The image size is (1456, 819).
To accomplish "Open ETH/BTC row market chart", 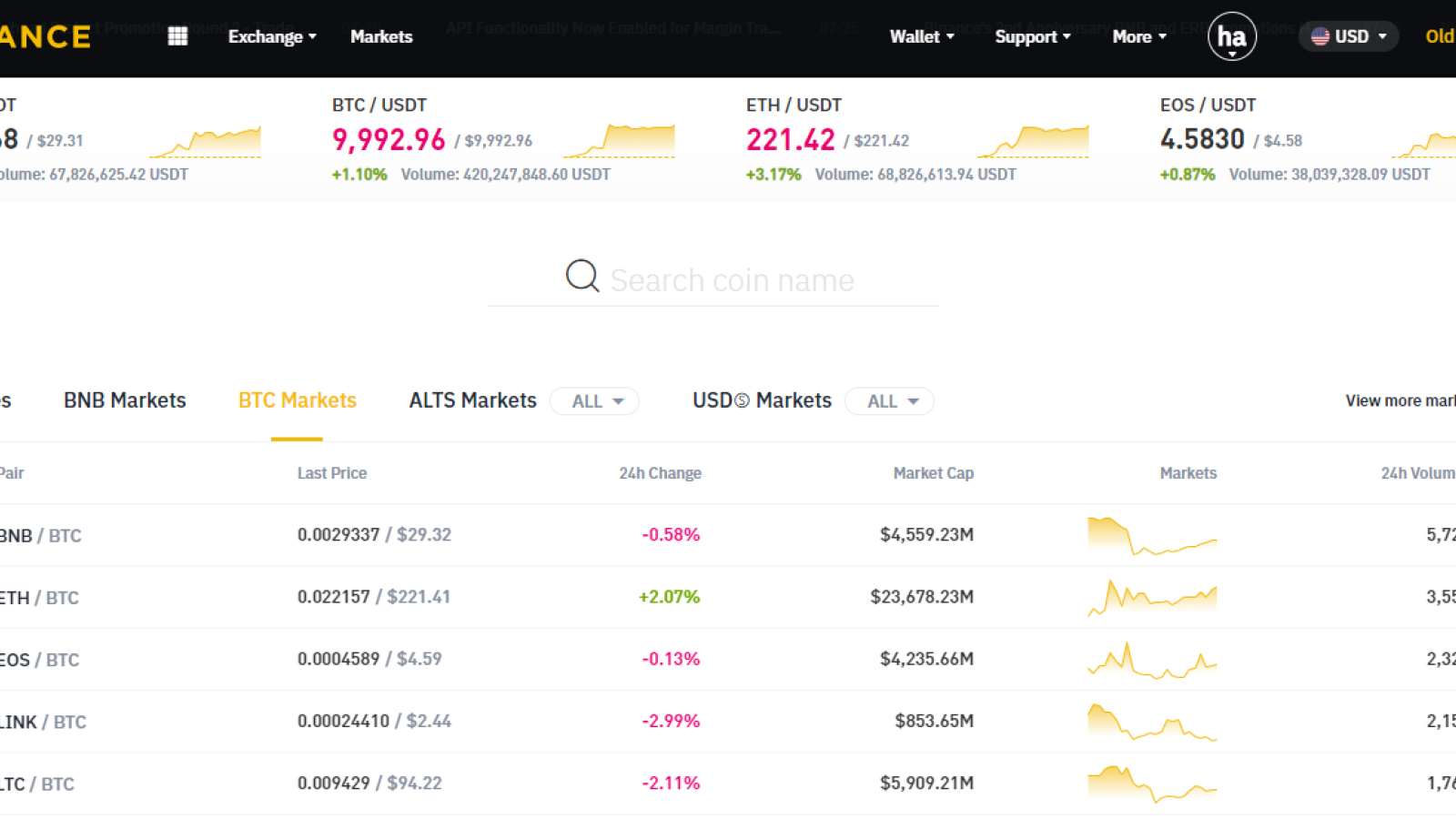I will click(1152, 597).
